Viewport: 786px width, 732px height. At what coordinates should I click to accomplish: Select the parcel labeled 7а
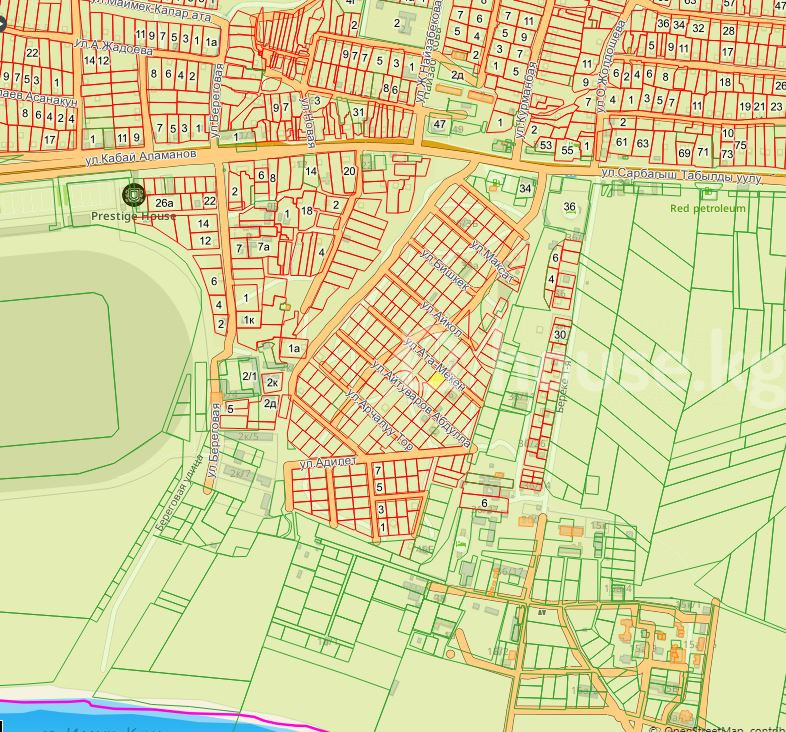click(x=263, y=246)
